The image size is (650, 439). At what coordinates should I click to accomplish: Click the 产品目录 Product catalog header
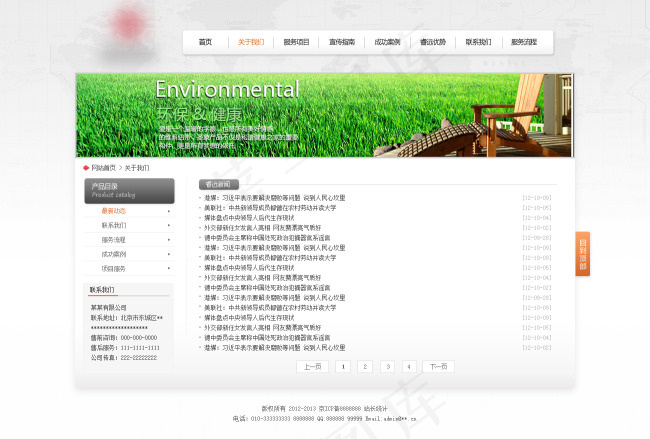(129, 191)
